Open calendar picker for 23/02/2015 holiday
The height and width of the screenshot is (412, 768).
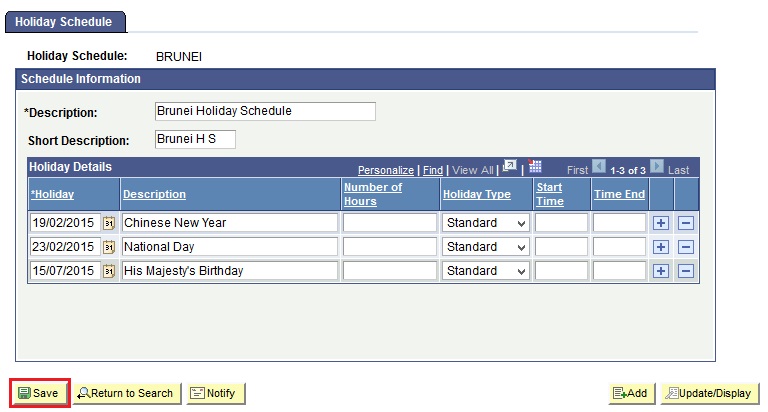point(109,247)
